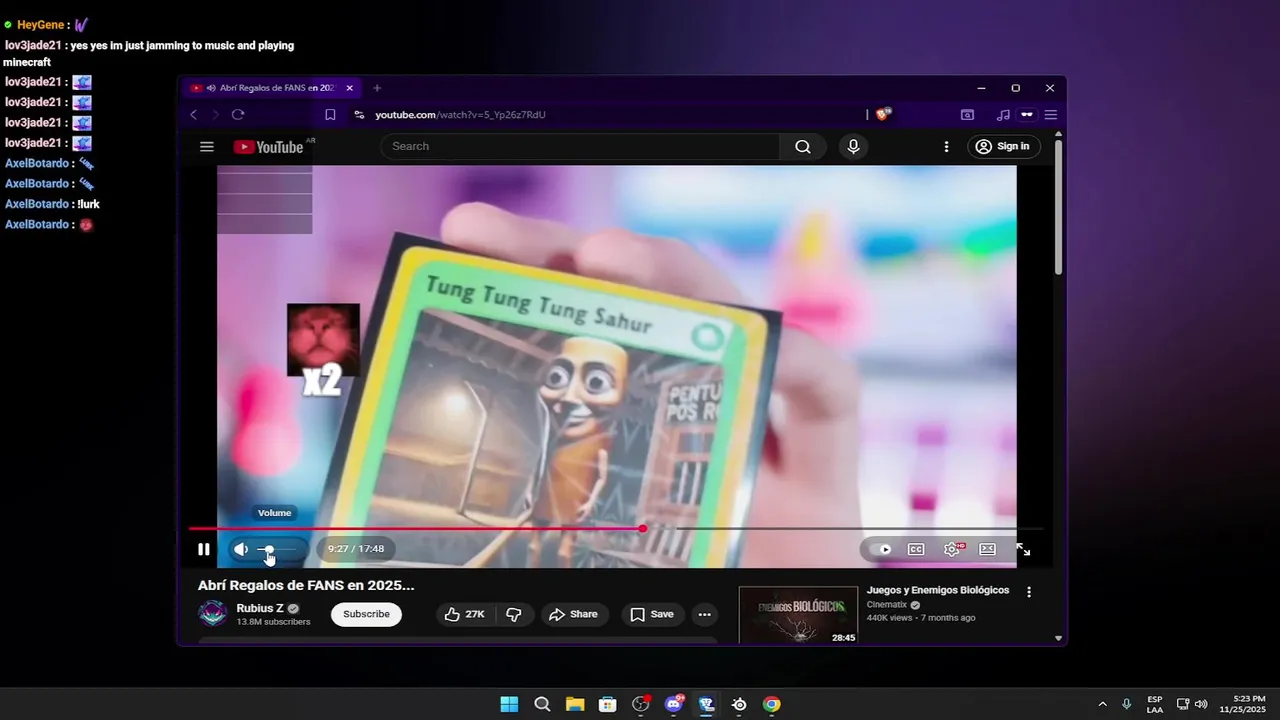Enter full screen mode
This screenshot has height=720, width=1280.
(1023, 549)
